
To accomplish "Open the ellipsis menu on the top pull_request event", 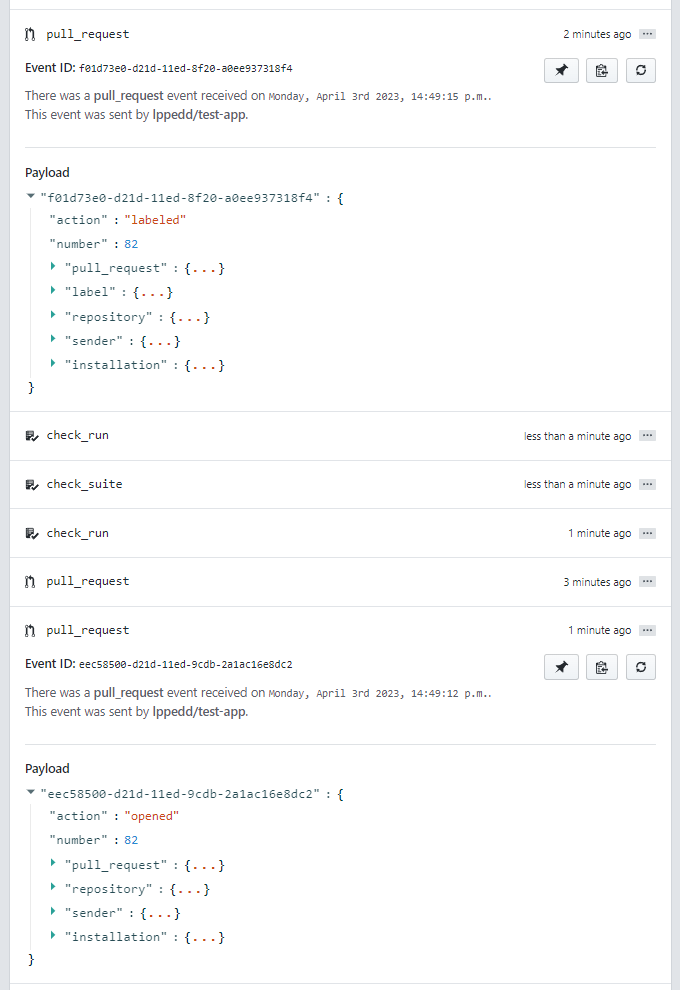I will [648, 33].
